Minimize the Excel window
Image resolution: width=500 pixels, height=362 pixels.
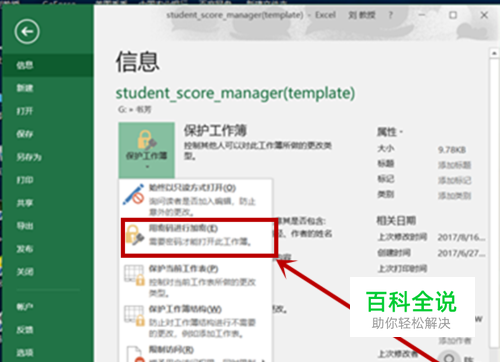click(422, 15)
